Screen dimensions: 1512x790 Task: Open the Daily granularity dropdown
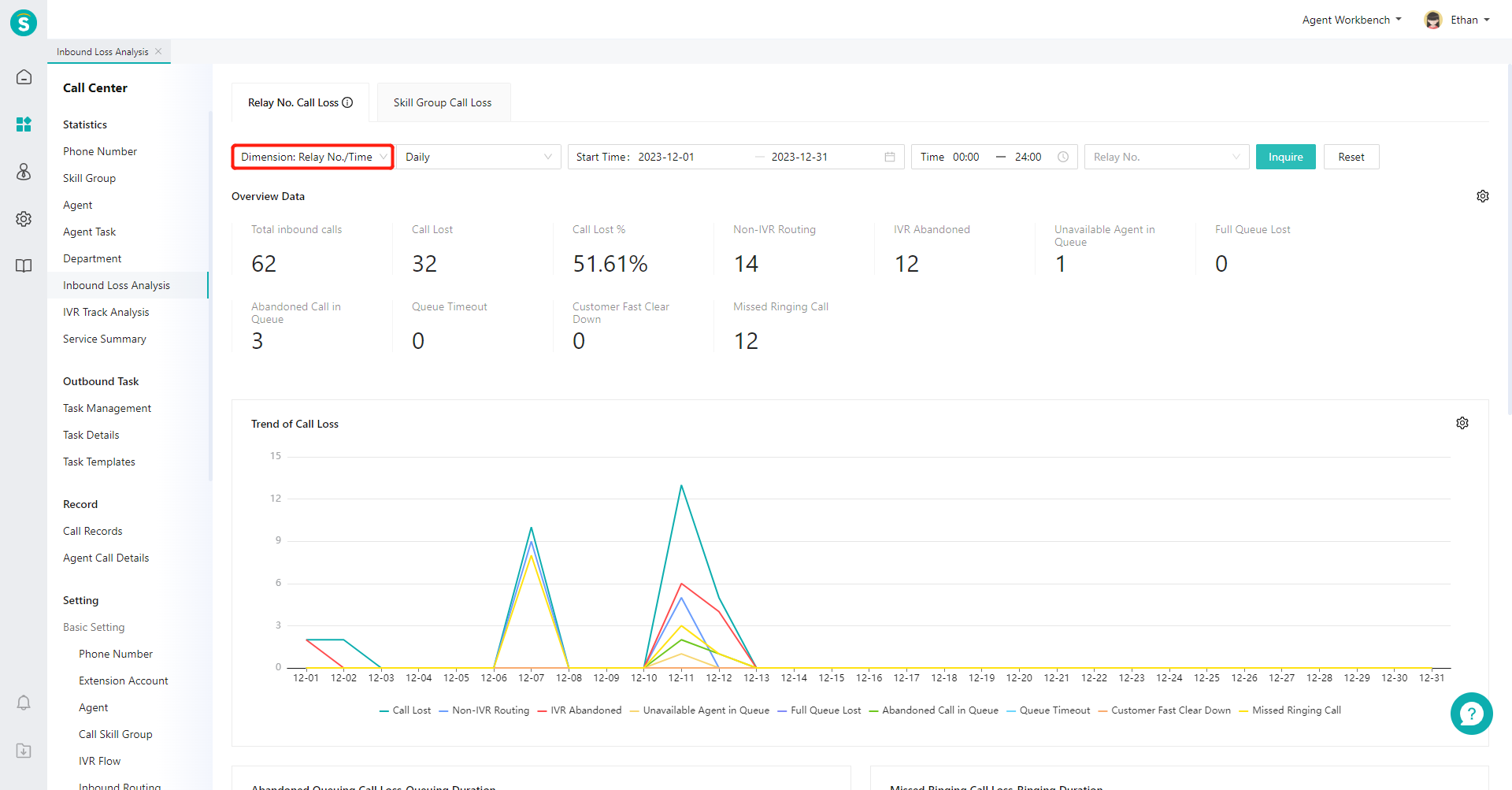479,157
